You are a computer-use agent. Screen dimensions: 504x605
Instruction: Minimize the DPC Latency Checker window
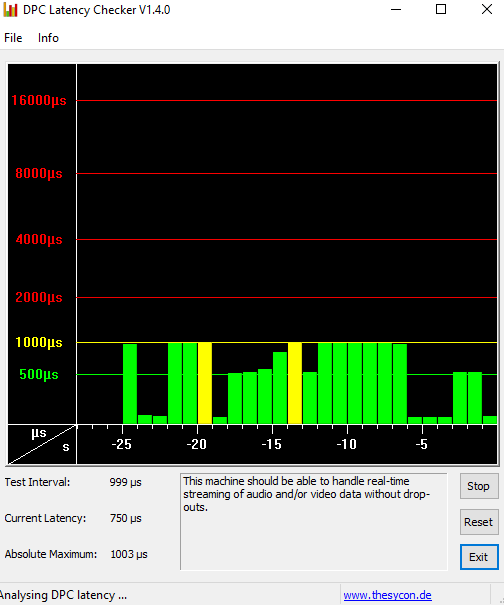pyautogui.click(x=396, y=9)
